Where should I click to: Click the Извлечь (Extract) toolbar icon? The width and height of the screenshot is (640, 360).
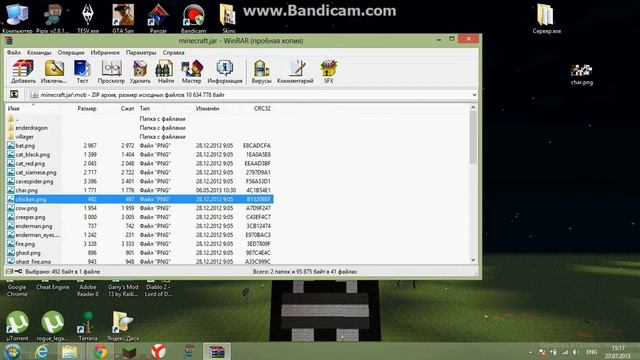pyautogui.click(x=54, y=71)
